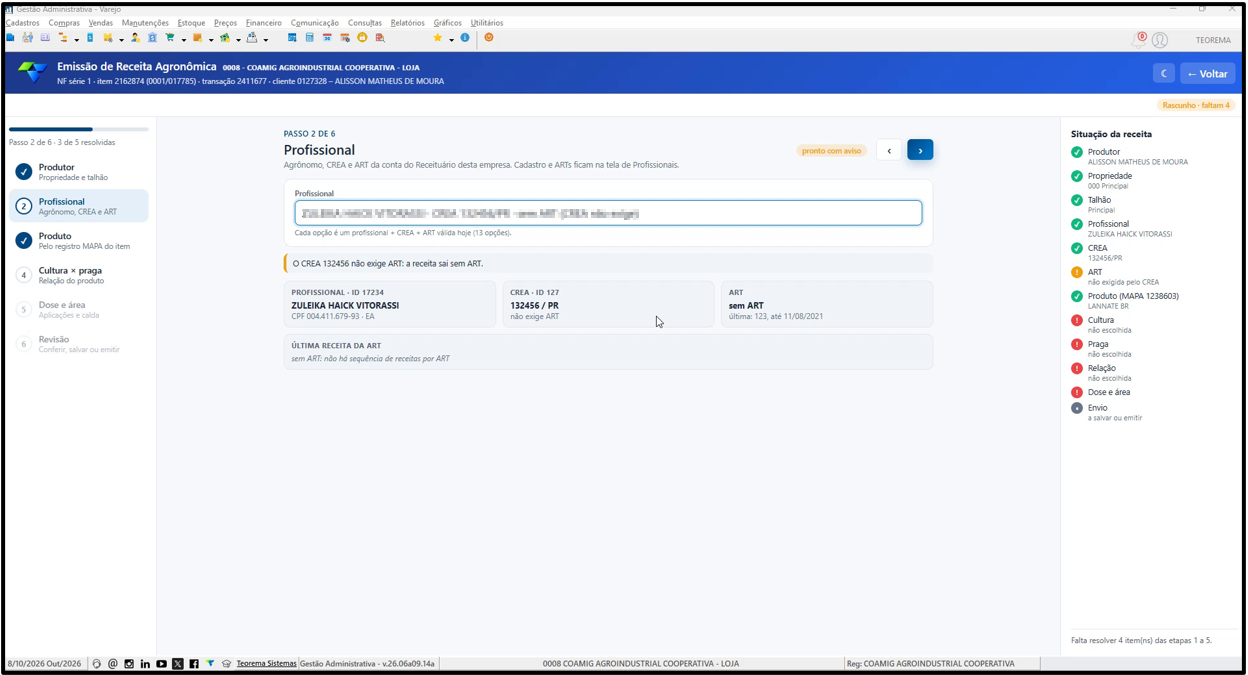Open the Cadastros menu
1248x675 pixels.
22,23
